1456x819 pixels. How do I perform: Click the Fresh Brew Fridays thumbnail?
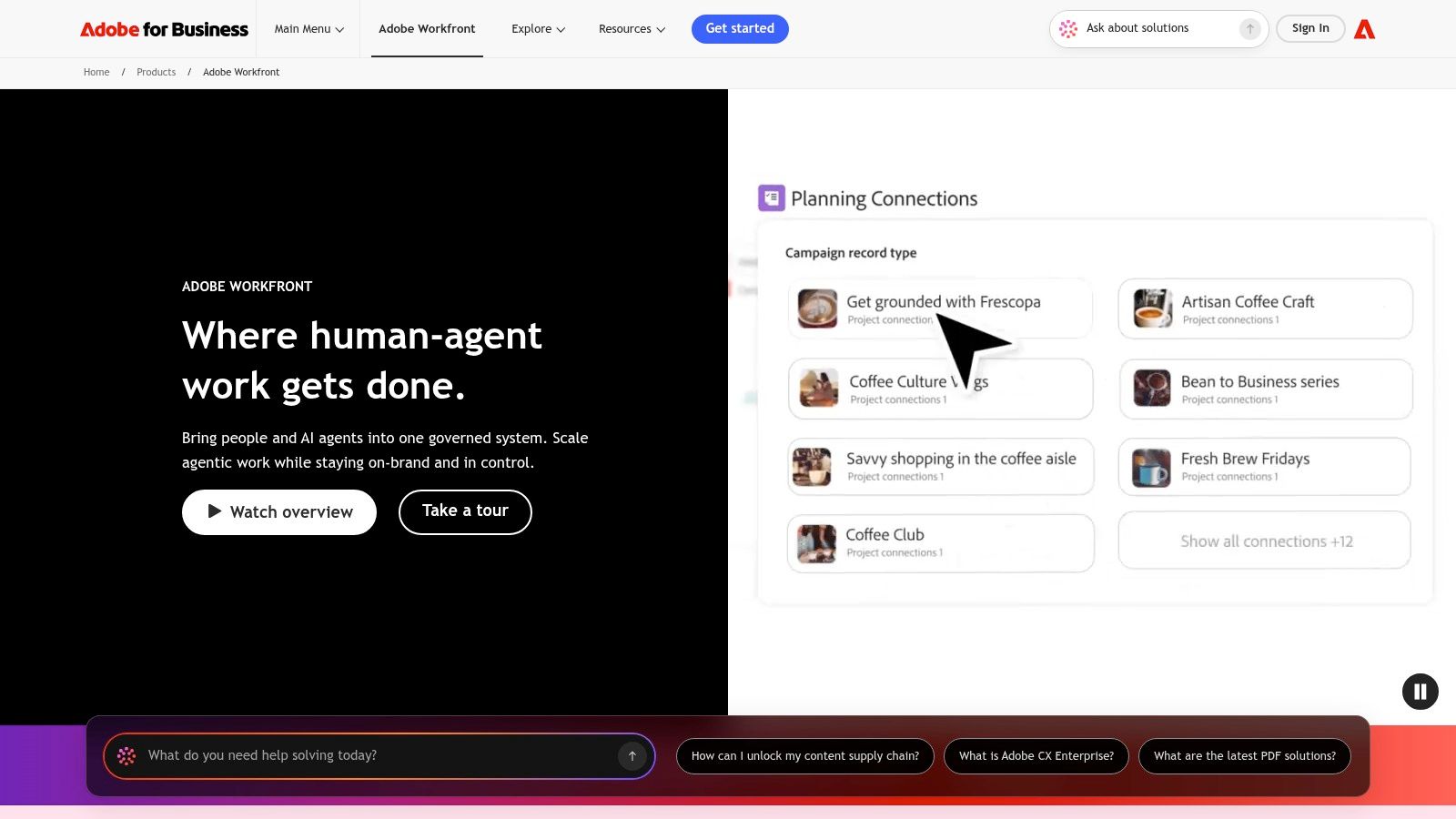(x=1151, y=468)
